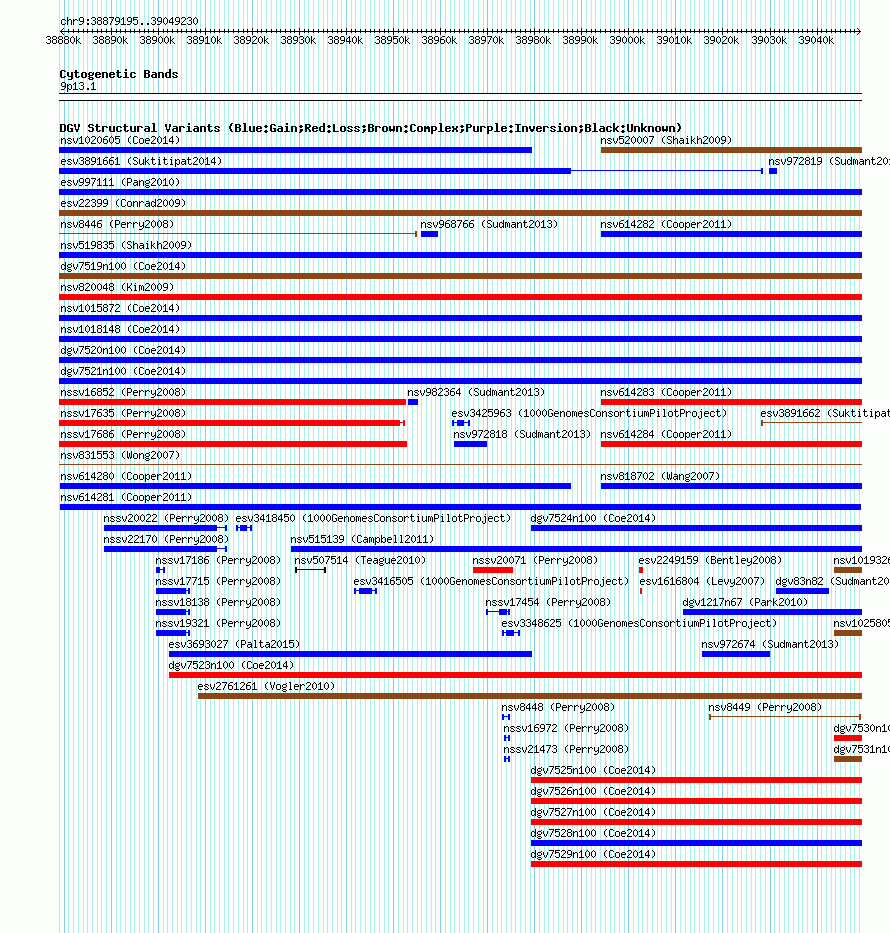This screenshot has width=890, height=933.
Task: Click nssv17715 (Perry2008) label
Action: click(x=218, y=581)
